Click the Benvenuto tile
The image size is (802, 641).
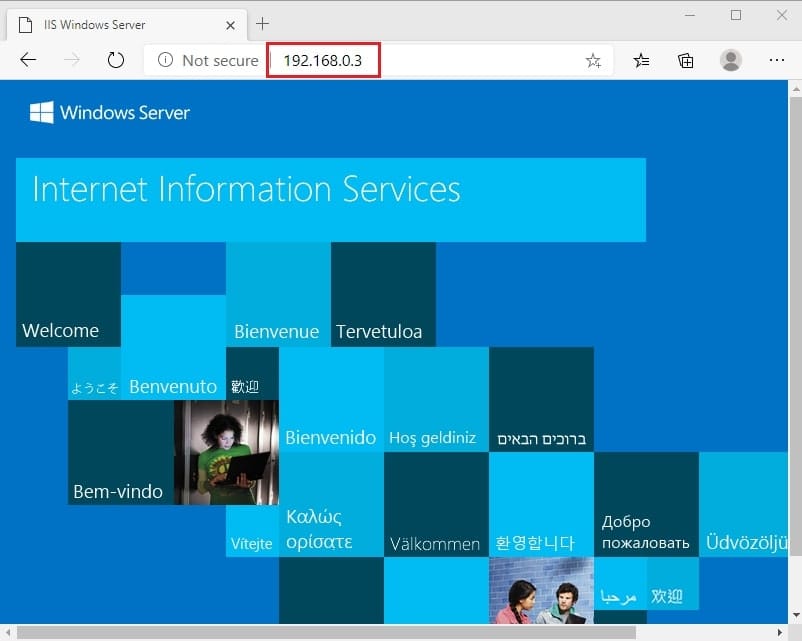tap(173, 347)
